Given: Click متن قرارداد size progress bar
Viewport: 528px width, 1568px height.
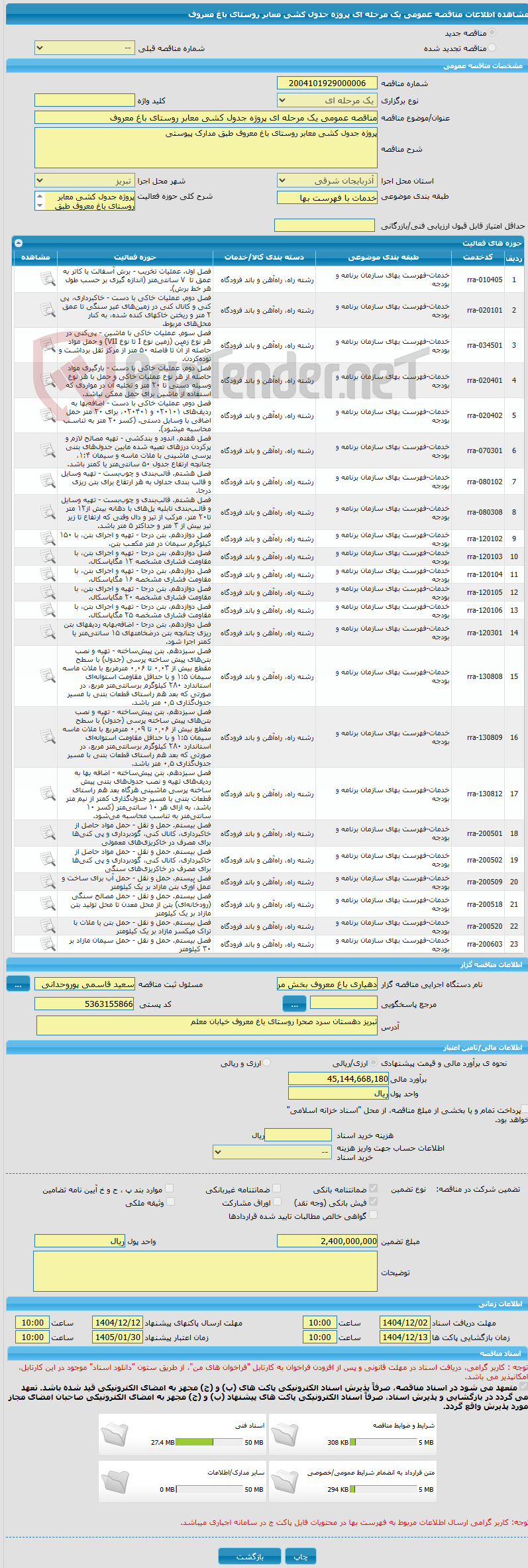Looking at the screenshot, I should coord(383,1489).
